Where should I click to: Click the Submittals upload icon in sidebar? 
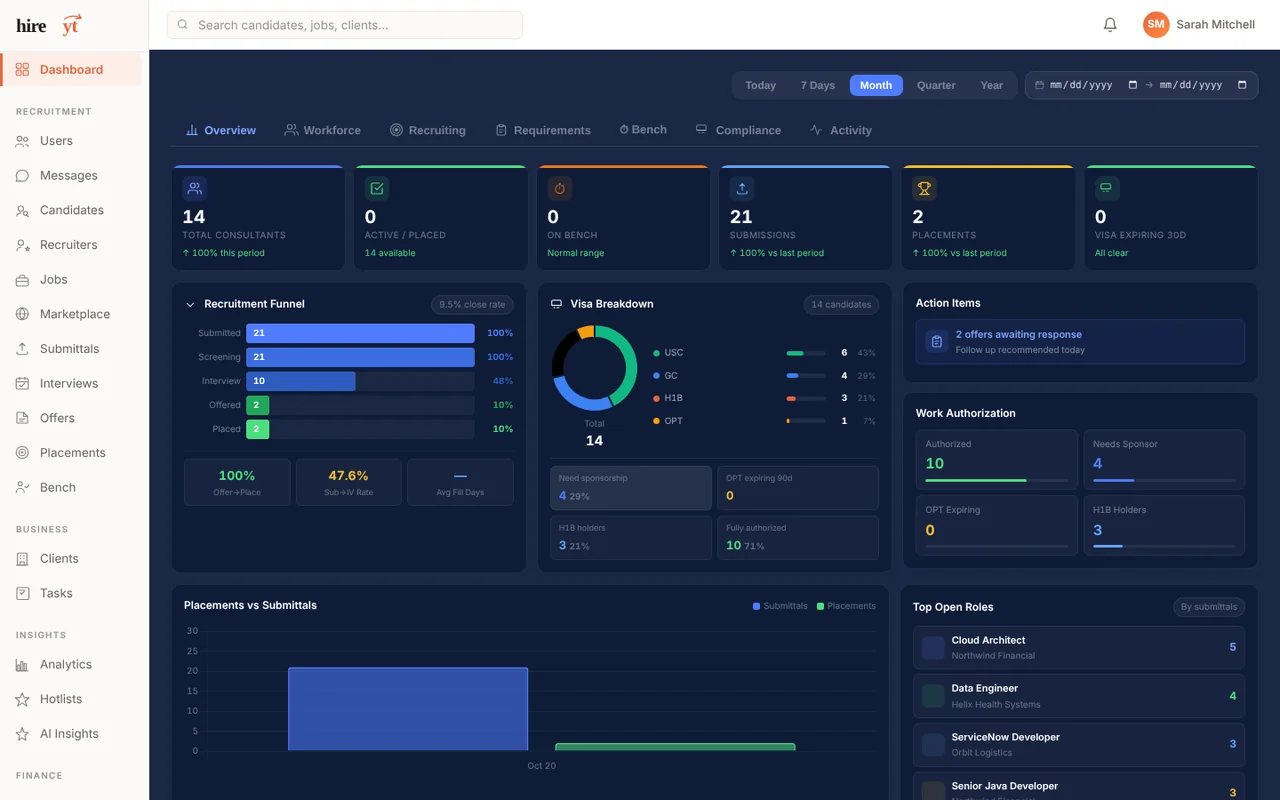click(x=22, y=349)
